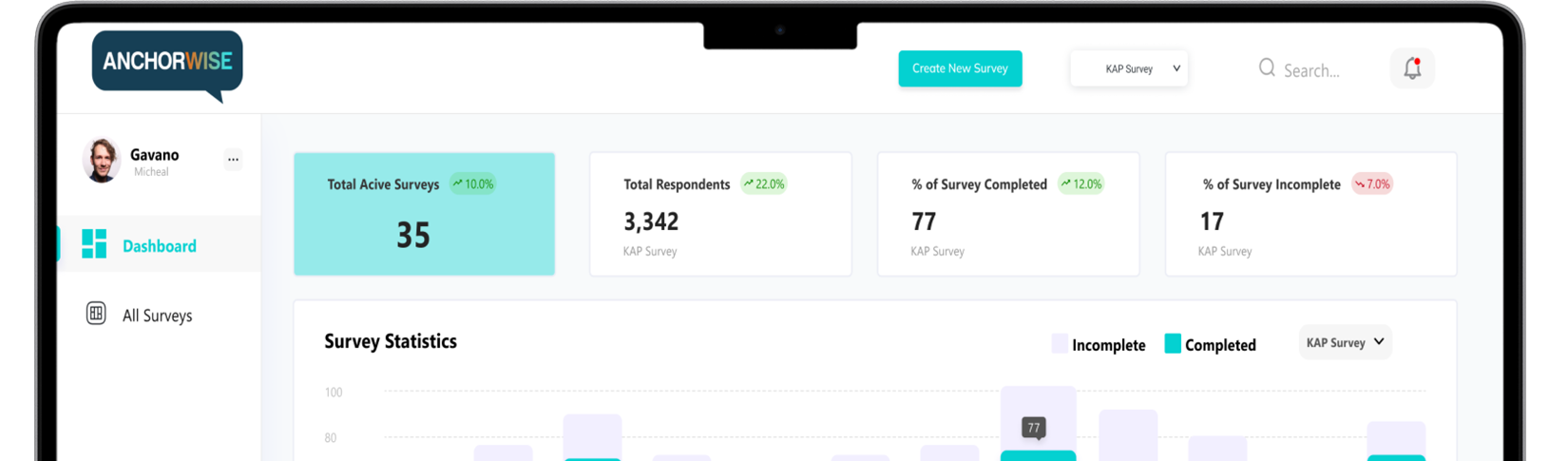Click the All Surveys table icon
This screenshot has height=461, width=1568.
pyautogui.click(x=96, y=314)
